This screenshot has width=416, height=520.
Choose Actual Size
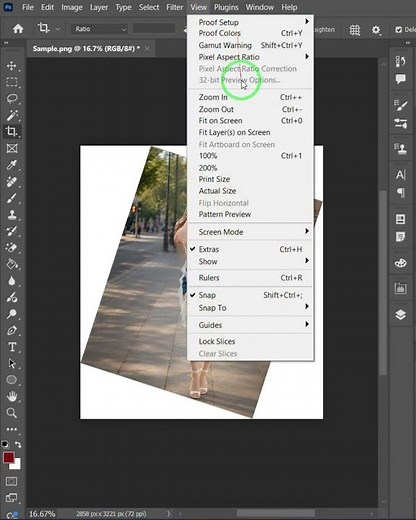[x=250, y=191]
